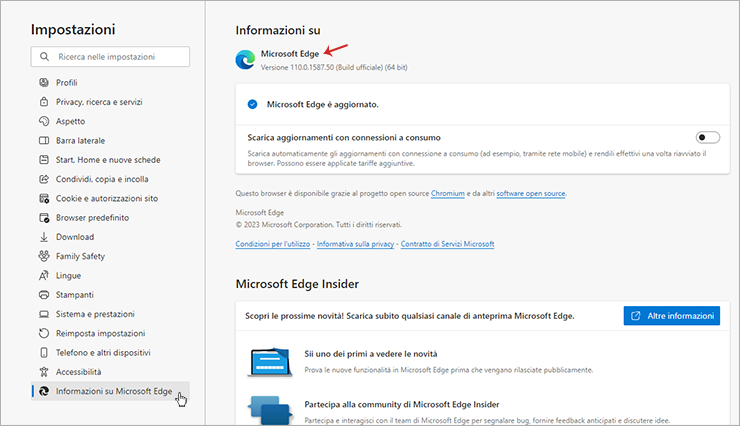The height and width of the screenshot is (426, 740).
Task: Open Privacy, ricerca e servizi lock icon
Action: 44,102
